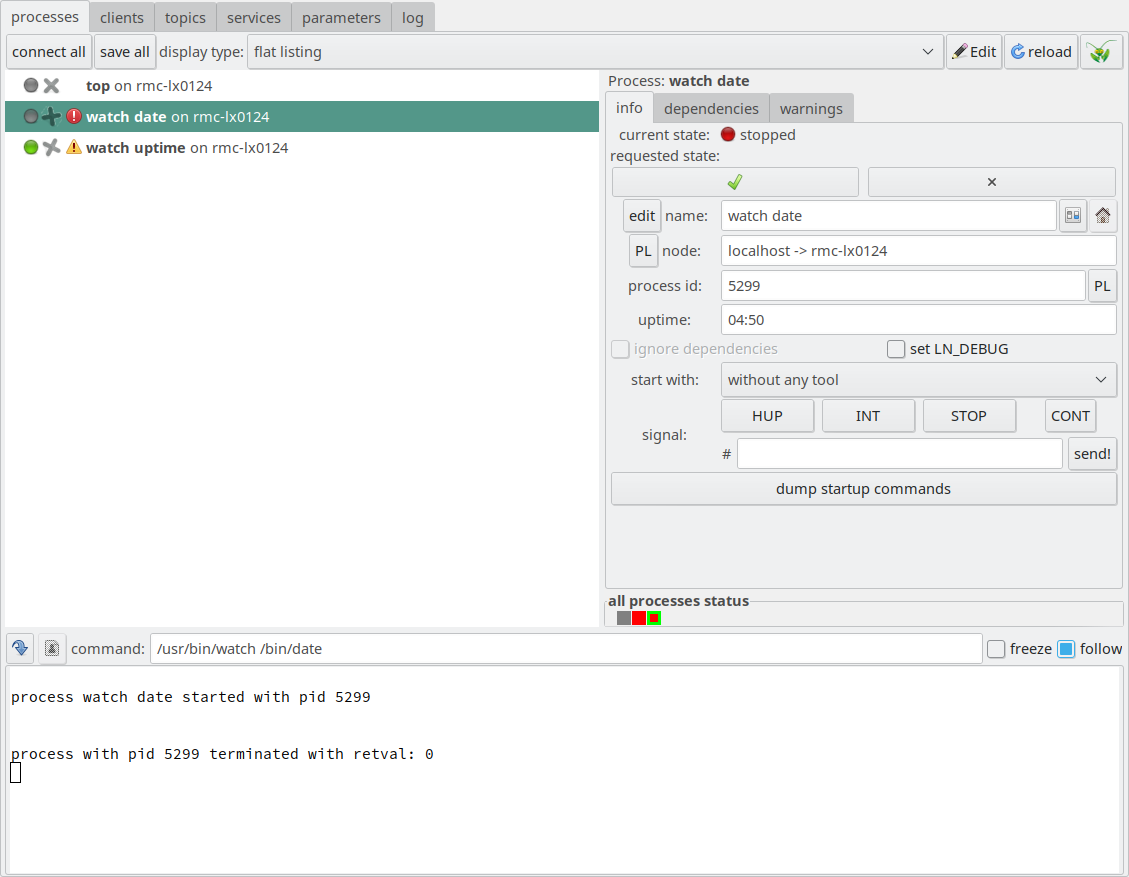Open the warnings tab
The width and height of the screenshot is (1129, 877).
coord(811,109)
